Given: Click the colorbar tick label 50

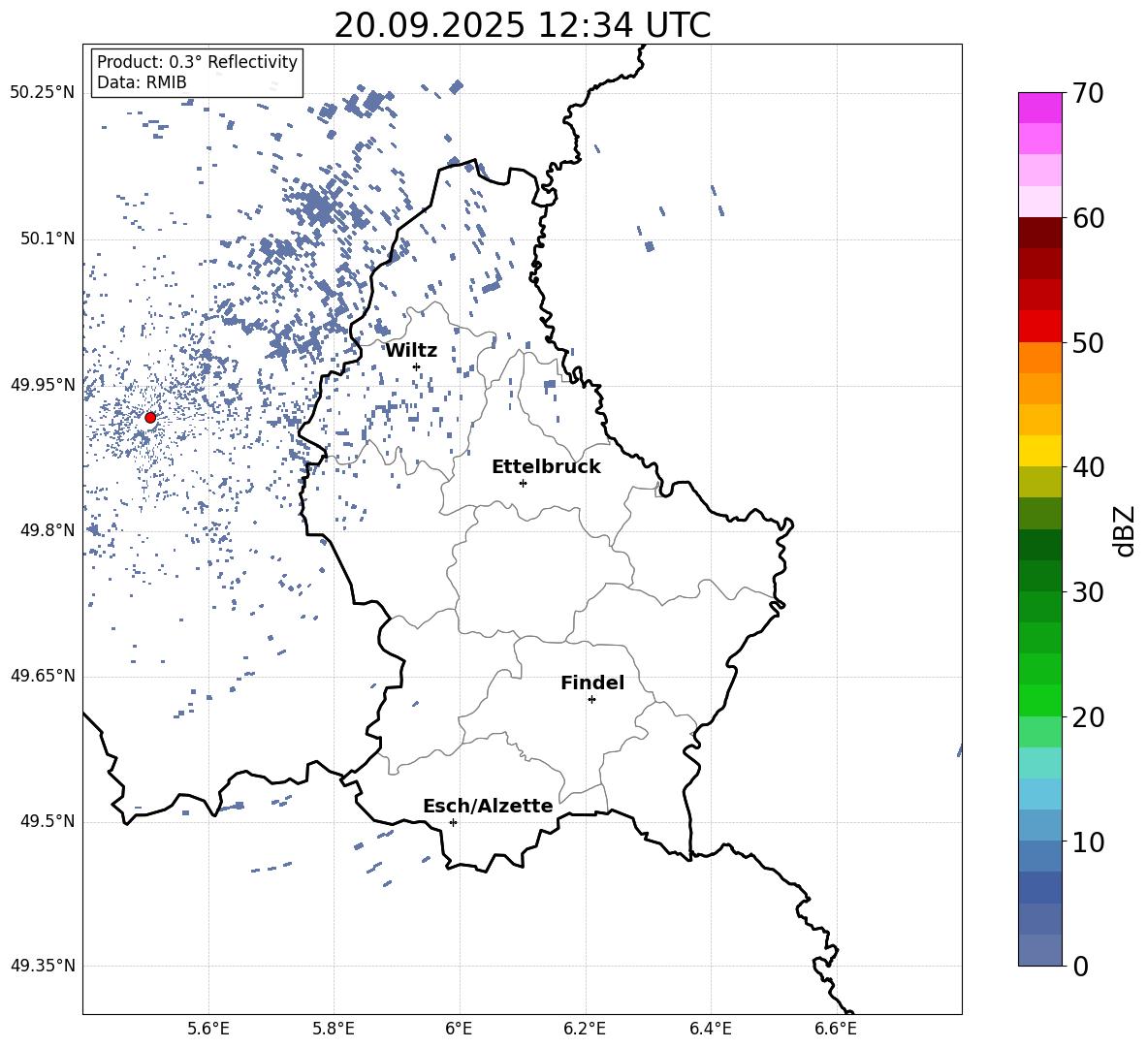Looking at the screenshot, I should coord(1088,343).
